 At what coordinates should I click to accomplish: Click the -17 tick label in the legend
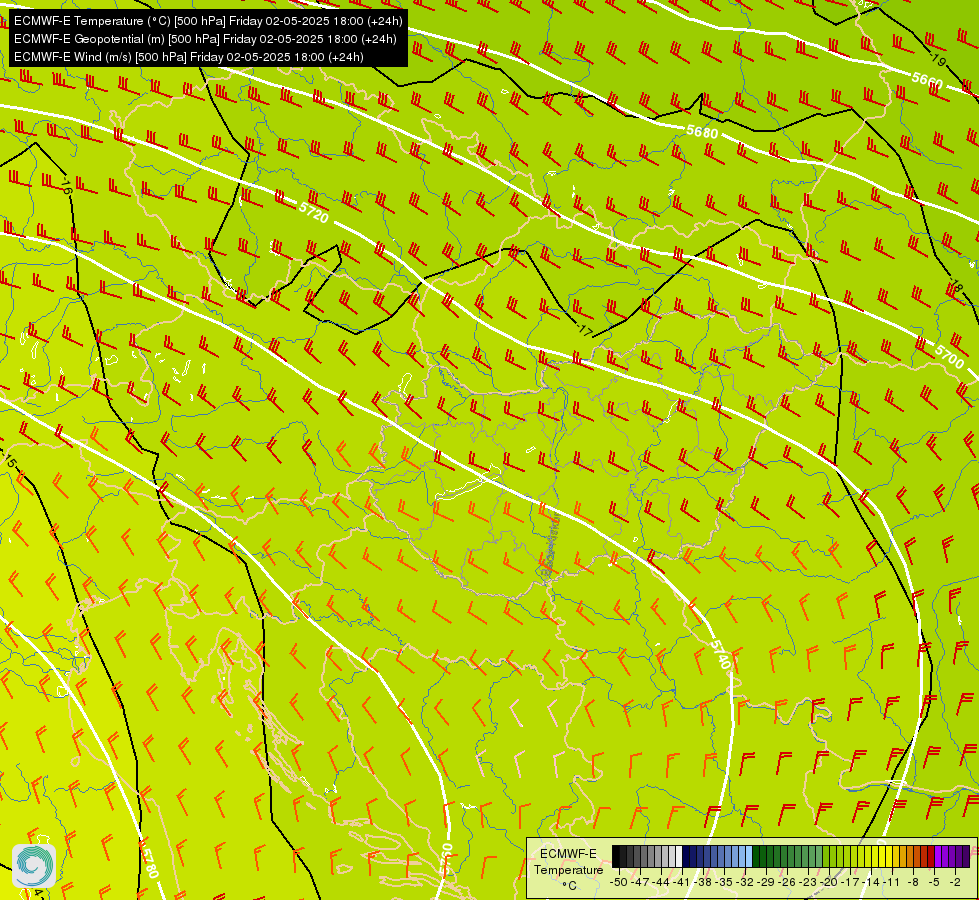850,882
